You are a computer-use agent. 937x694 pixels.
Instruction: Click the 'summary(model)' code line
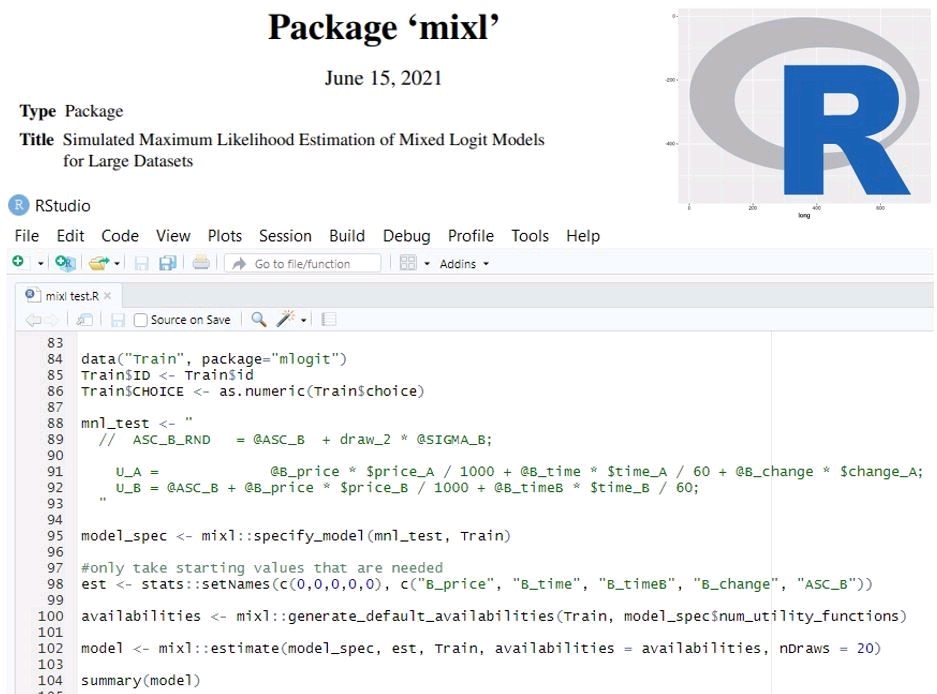tap(140, 680)
